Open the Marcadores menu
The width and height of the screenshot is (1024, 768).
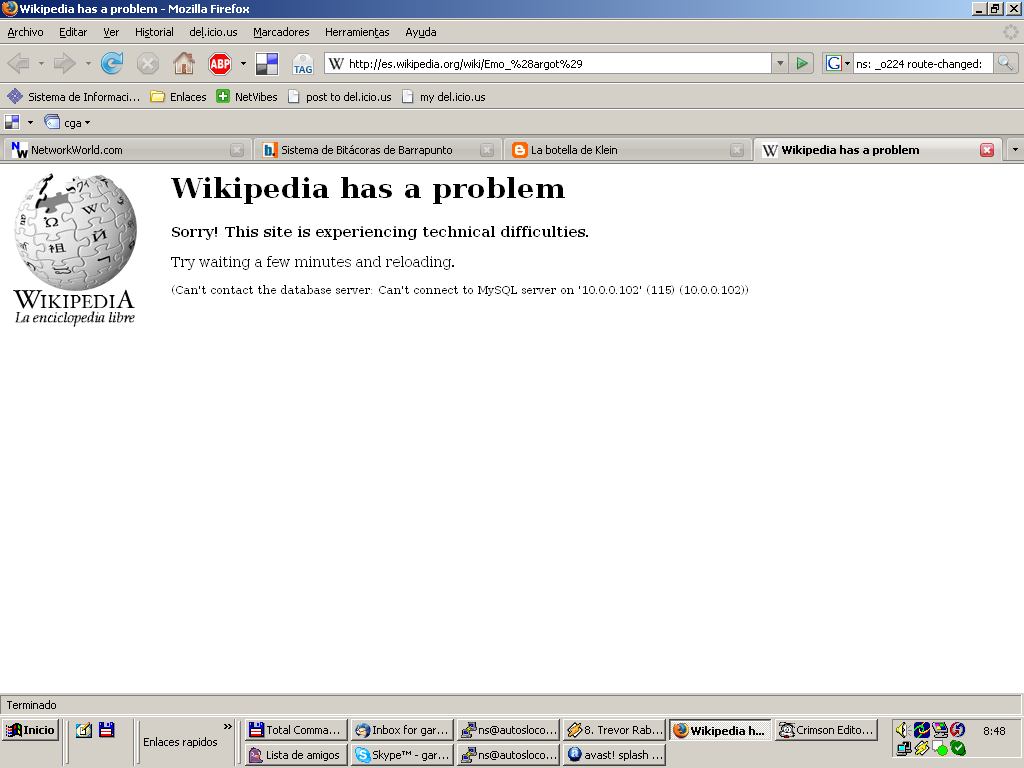(281, 32)
